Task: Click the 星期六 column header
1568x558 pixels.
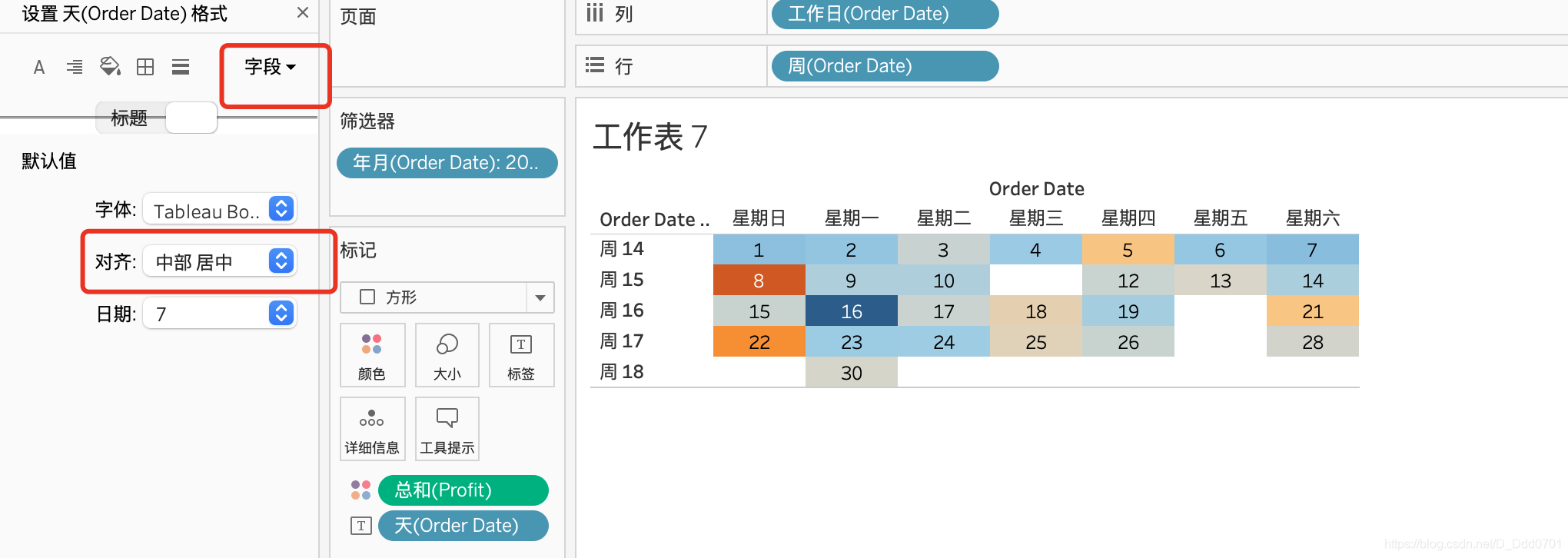Action: 1312,218
